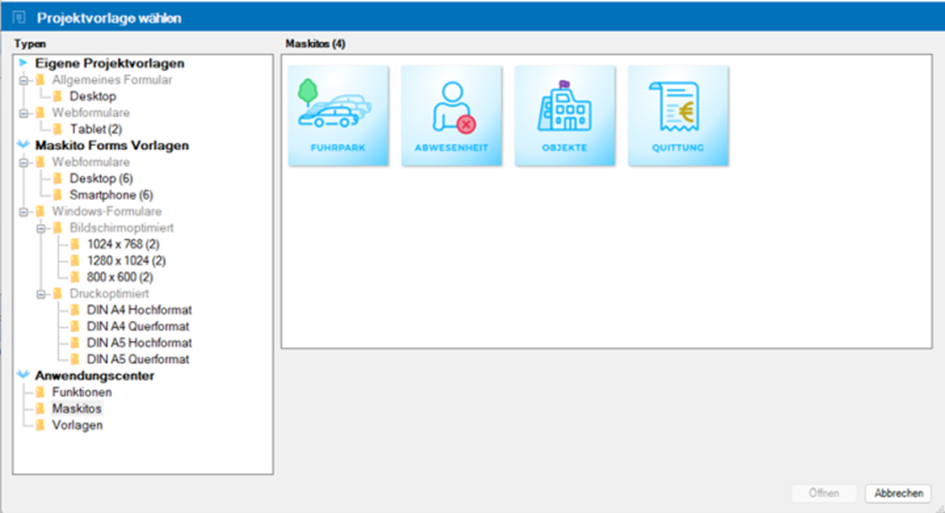Collapse the Maskito Forms Vorlagen section
The height and width of the screenshot is (513, 945).
tap(24, 146)
